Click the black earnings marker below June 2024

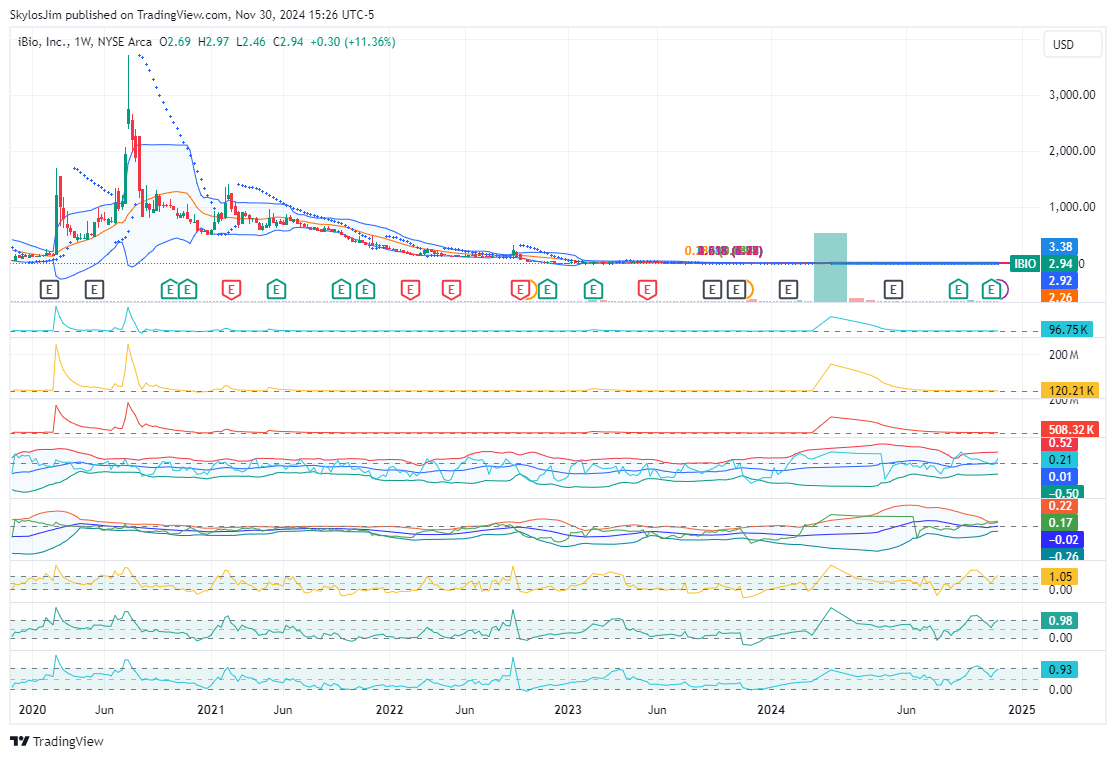pyautogui.click(x=893, y=290)
